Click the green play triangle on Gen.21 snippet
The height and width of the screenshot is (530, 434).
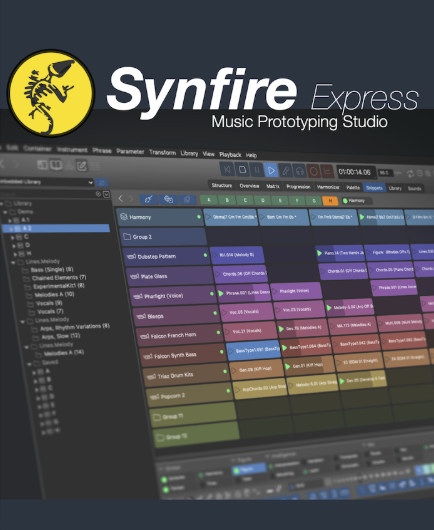288,366
